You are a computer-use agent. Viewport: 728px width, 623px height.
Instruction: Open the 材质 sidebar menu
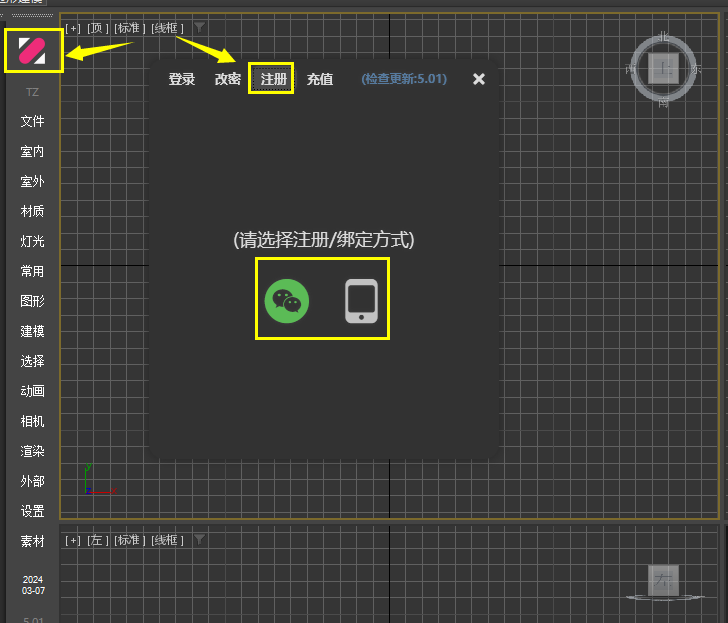click(x=32, y=211)
